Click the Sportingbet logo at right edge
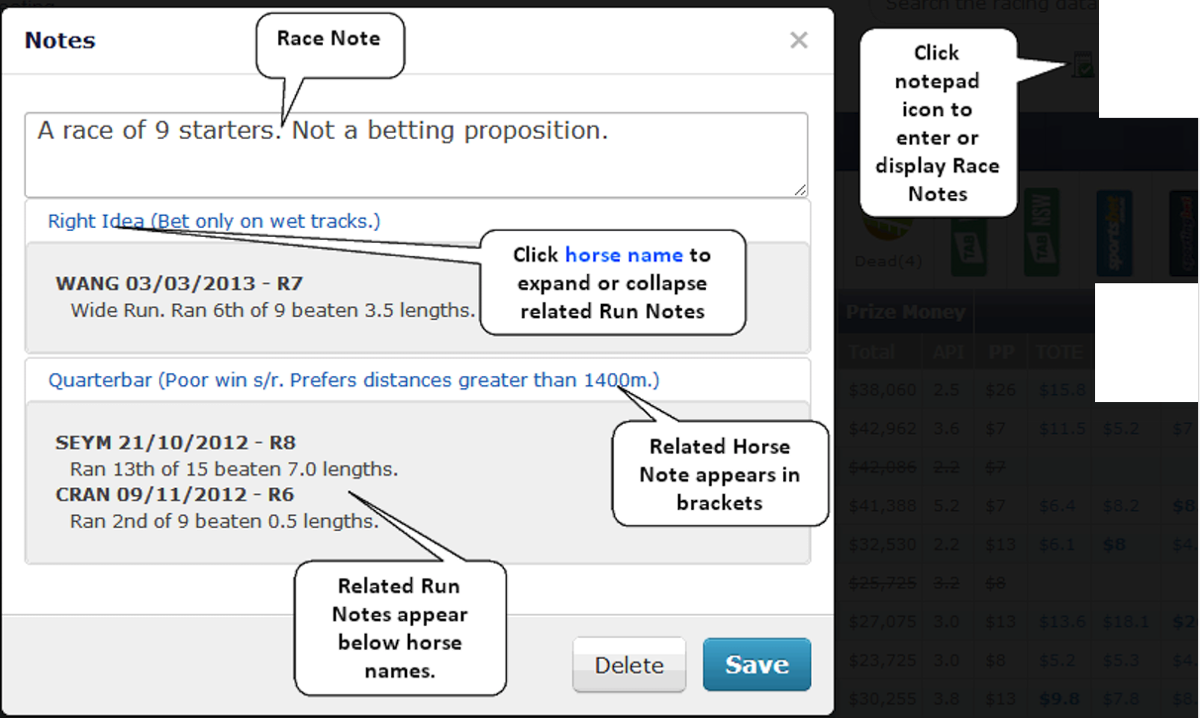 pos(1183,234)
